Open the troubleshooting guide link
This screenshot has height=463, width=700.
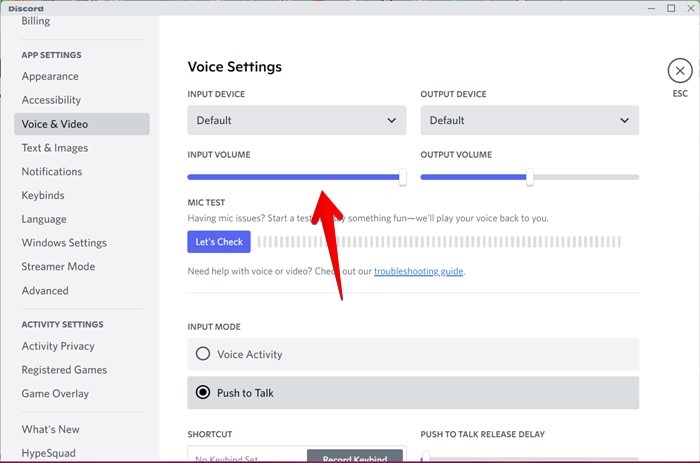(x=418, y=271)
